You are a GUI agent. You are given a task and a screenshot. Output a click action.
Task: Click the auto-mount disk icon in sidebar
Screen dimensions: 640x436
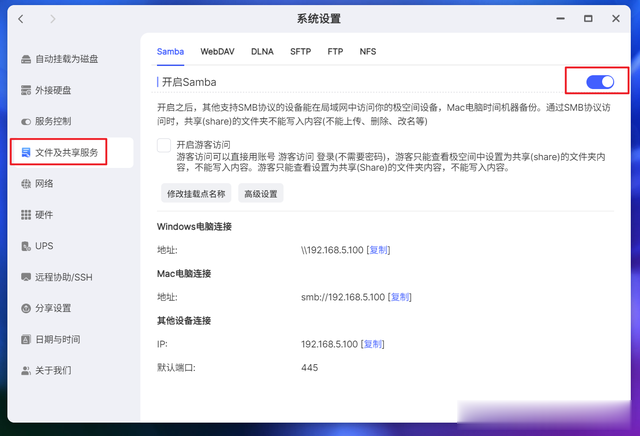coord(26,59)
